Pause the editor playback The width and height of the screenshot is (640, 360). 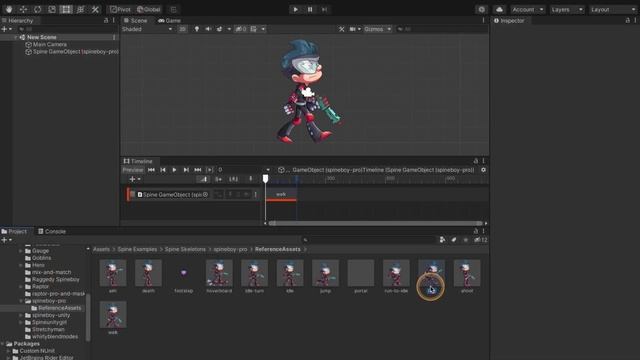pos(310,9)
